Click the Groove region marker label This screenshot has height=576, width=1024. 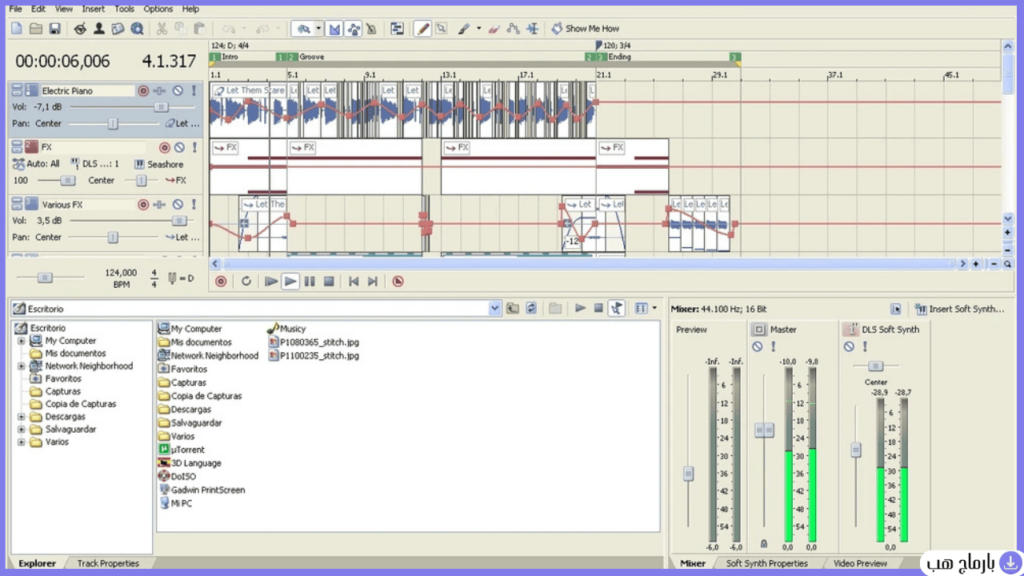coord(312,57)
